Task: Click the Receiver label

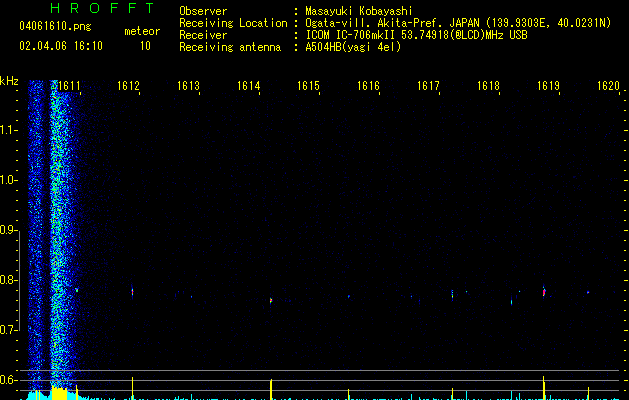Action: point(203,35)
